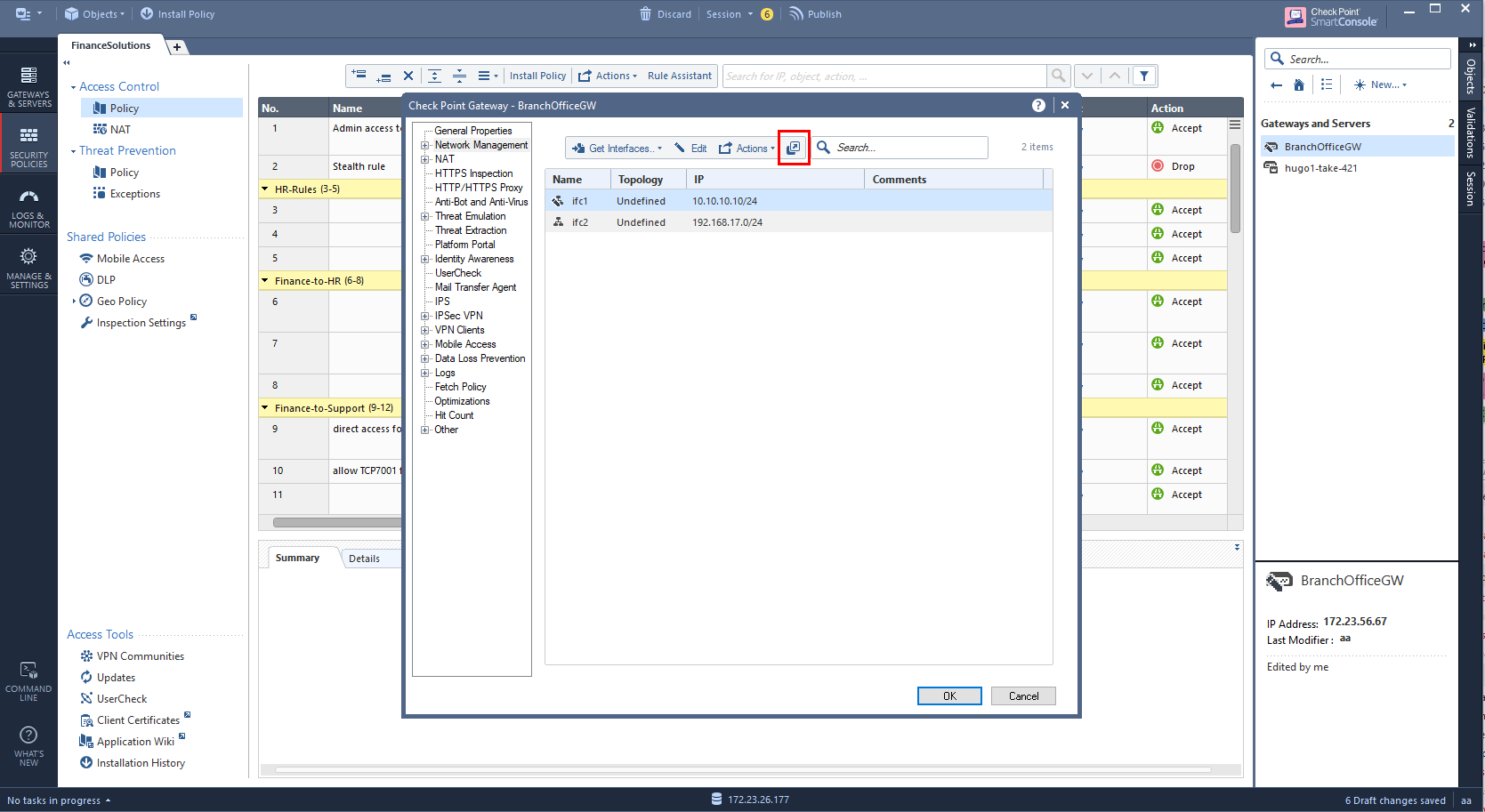Screen dimensions: 1485x812
Task: Open rule view options dropdown in policy toolbar
Action: [488, 76]
